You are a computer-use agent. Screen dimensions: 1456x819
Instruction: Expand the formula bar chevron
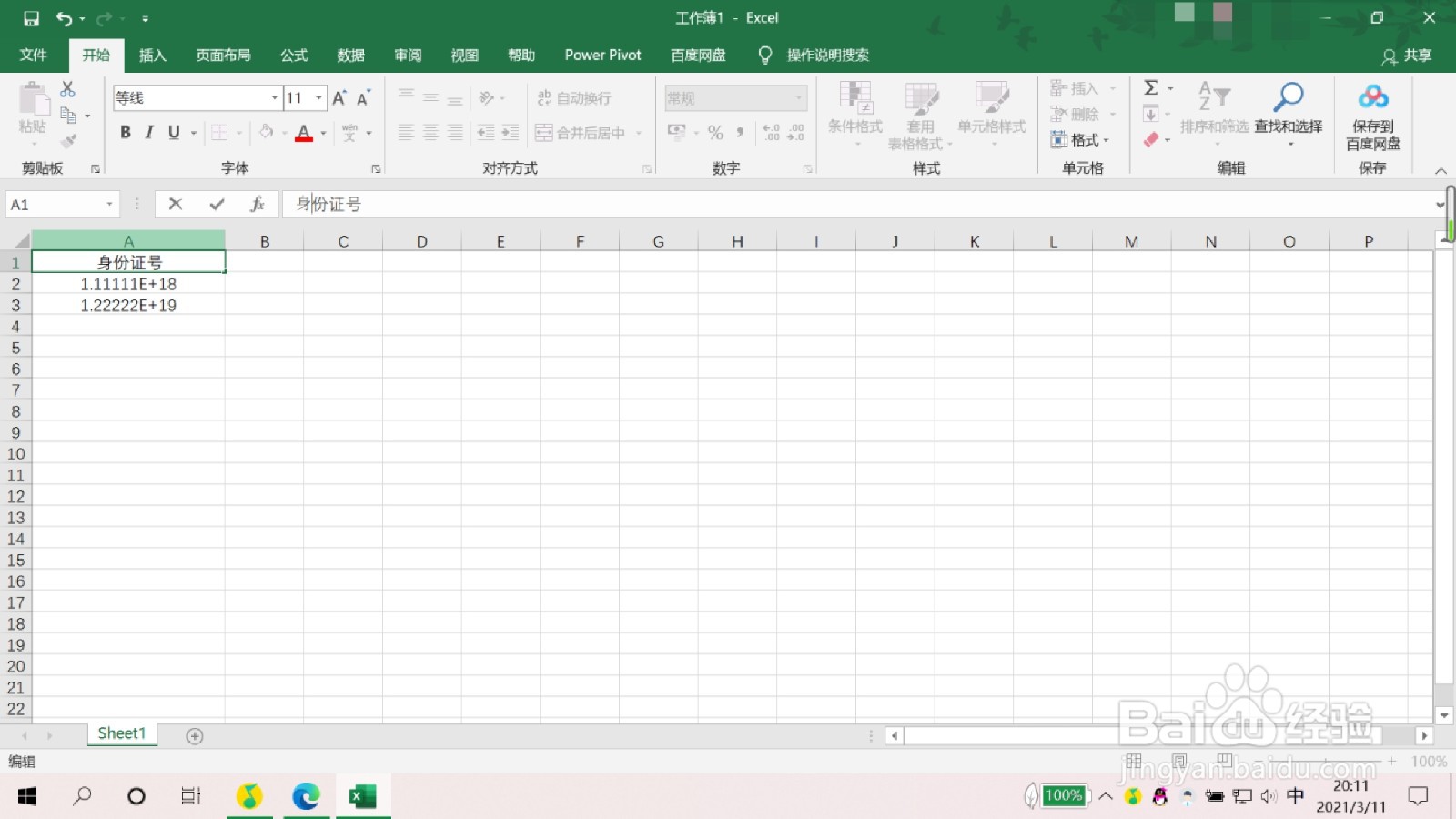[1440, 205]
